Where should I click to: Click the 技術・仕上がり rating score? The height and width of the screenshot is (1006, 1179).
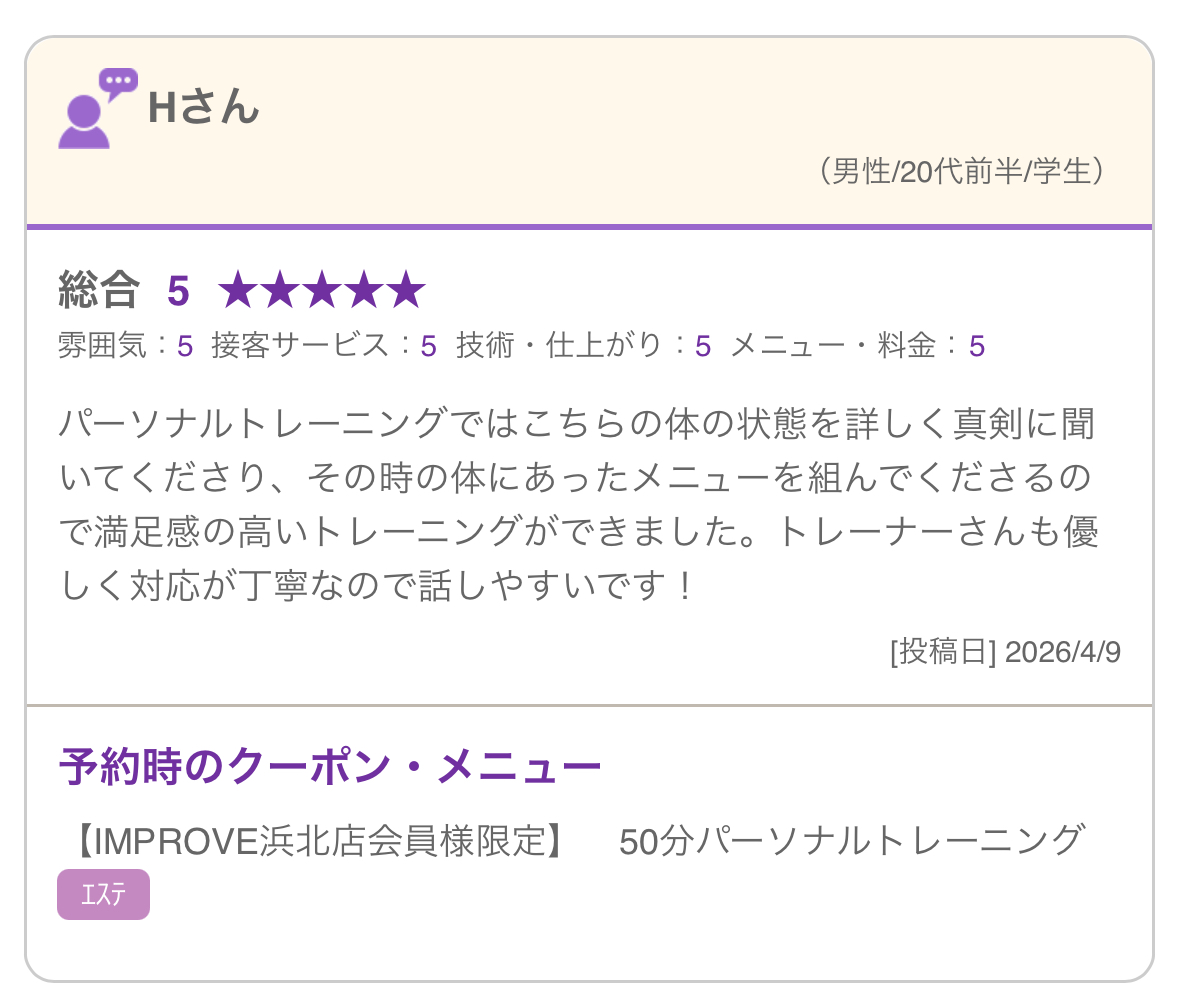pos(703,347)
